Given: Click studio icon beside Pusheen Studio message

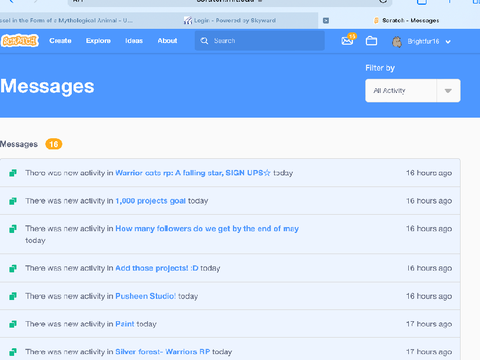Looking at the screenshot, I should [x=13, y=296].
